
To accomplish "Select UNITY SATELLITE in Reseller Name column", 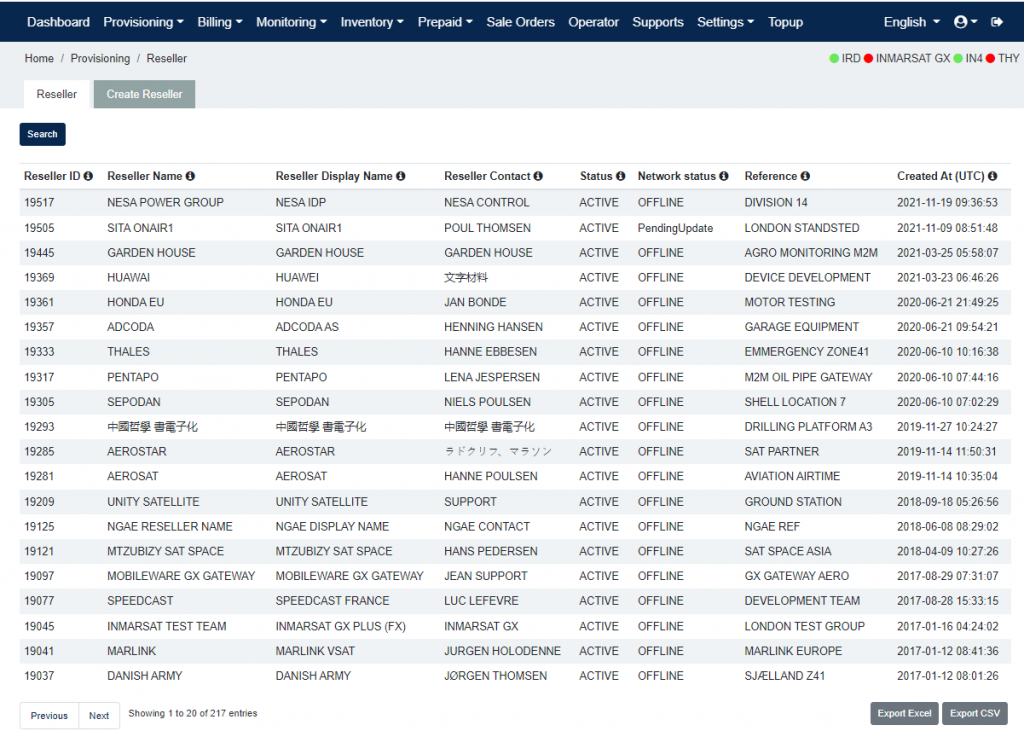I will [153, 502].
